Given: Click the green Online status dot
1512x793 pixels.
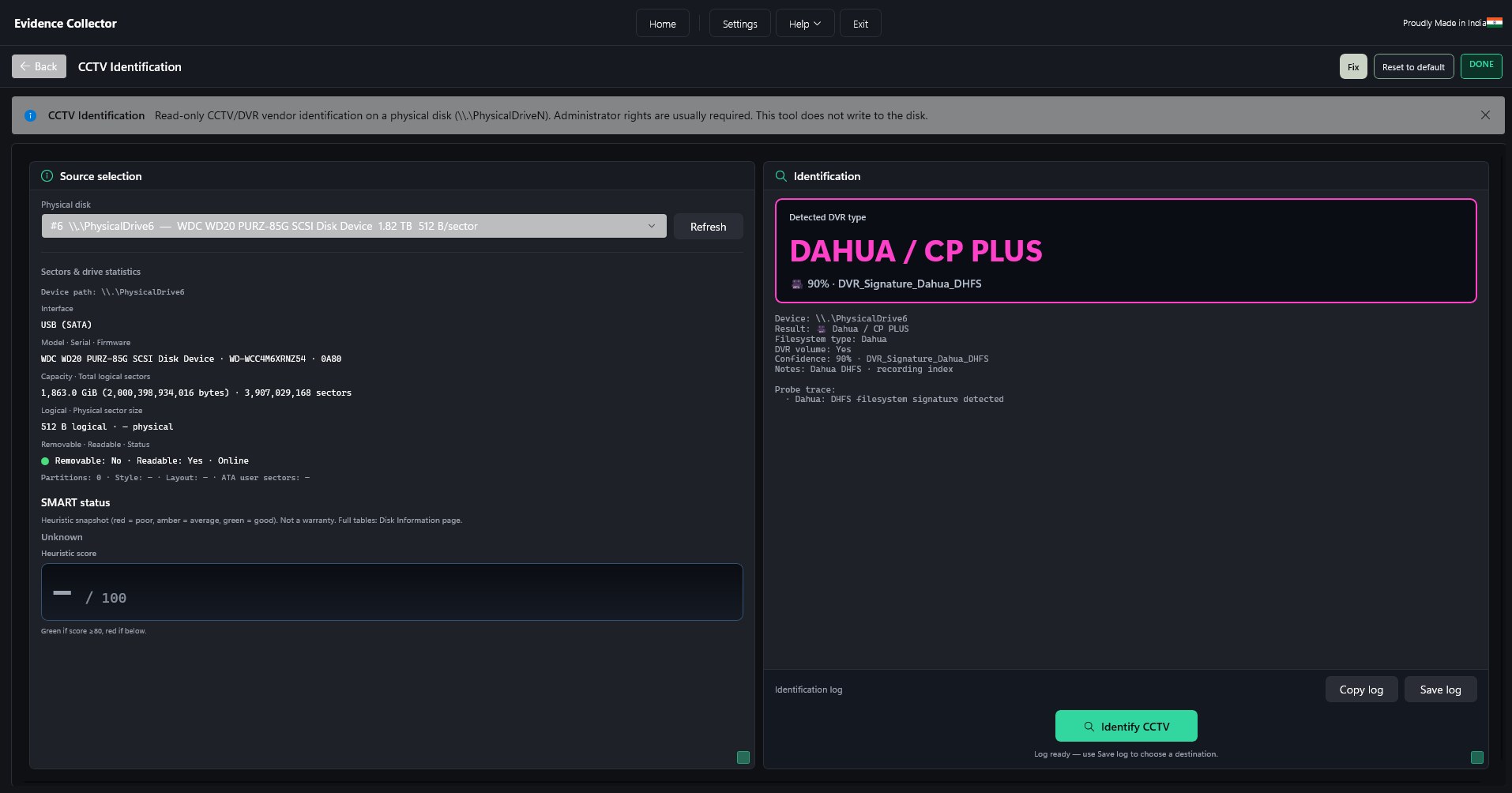Looking at the screenshot, I should 45,461.
